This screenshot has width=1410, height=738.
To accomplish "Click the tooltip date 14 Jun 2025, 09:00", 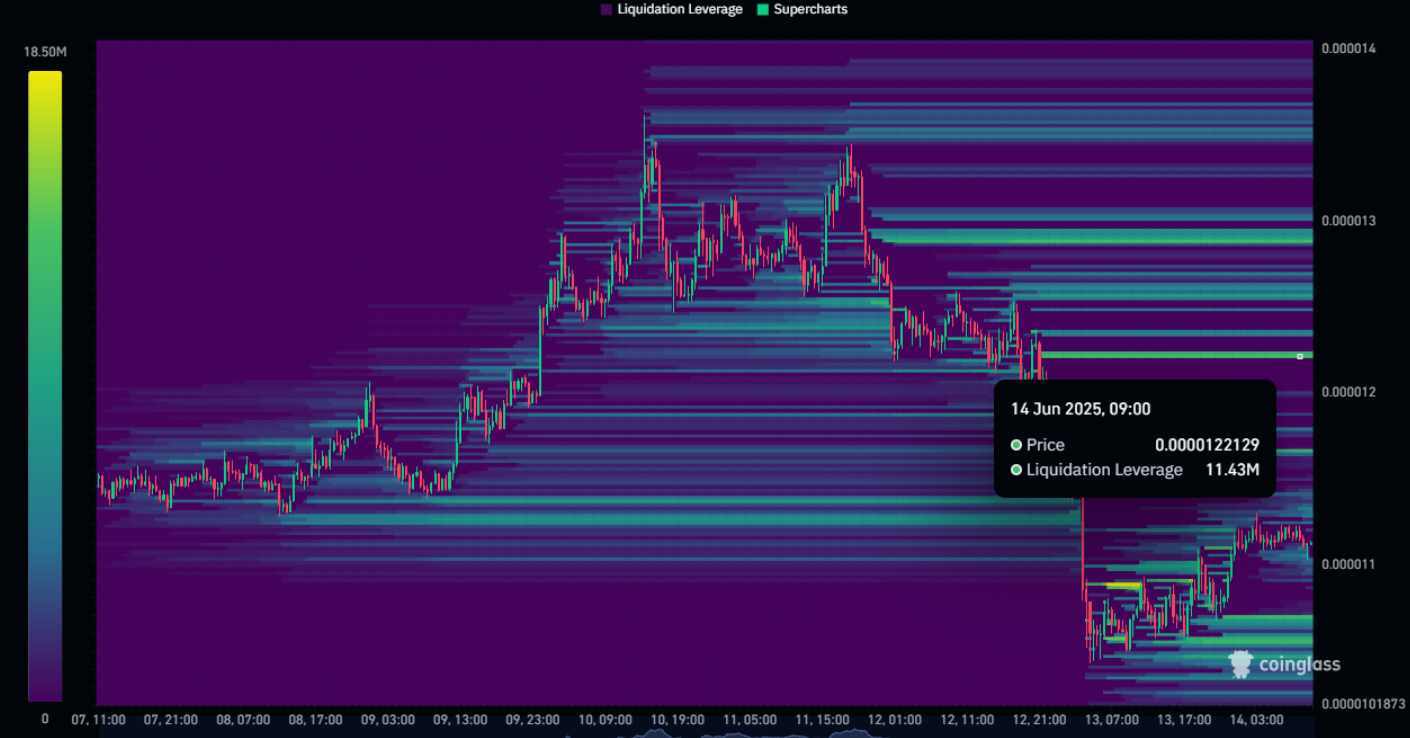I will [x=1080, y=409].
